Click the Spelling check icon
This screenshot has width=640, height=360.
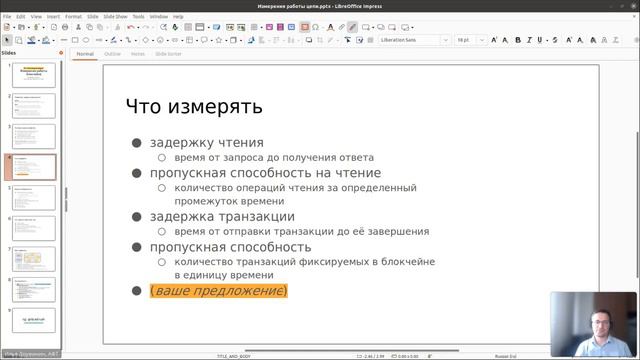(175, 27)
